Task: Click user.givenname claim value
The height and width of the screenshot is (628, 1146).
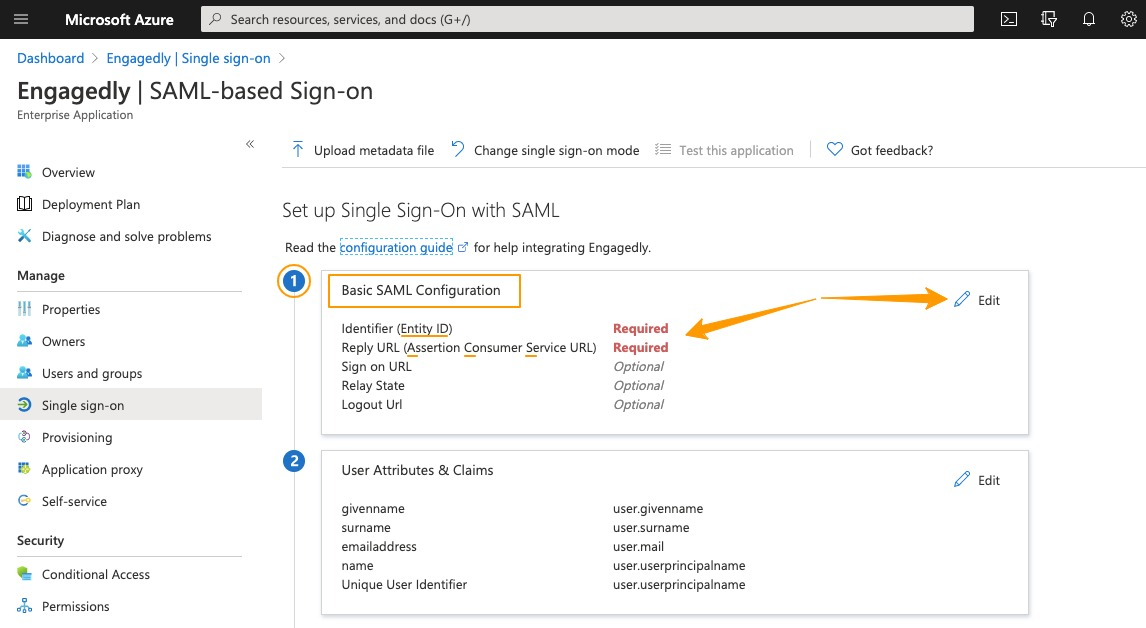Action: [x=658, y=509]
